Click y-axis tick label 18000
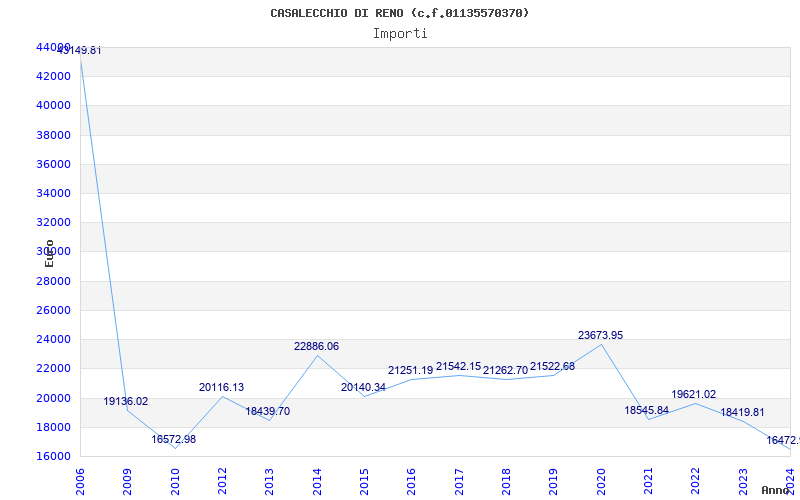The image size is (800, 500). tap(54, 427)
